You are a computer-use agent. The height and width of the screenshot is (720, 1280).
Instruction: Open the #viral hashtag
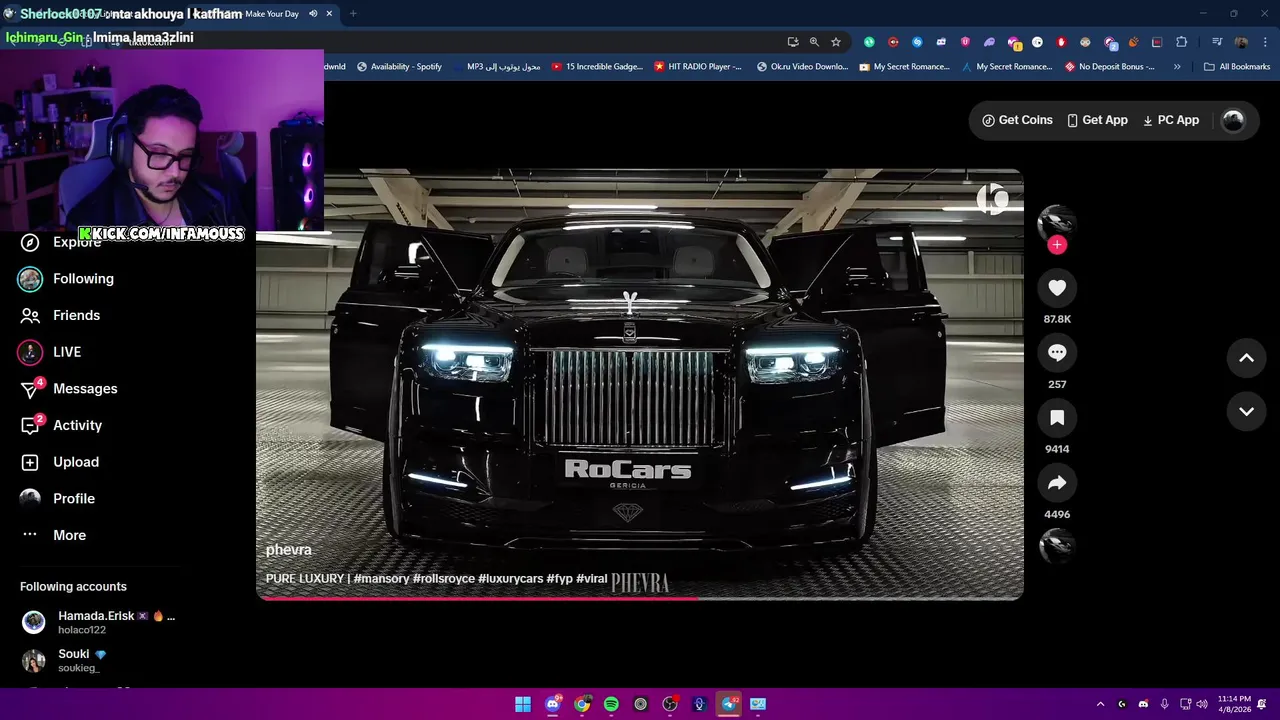tap(592, 579)
